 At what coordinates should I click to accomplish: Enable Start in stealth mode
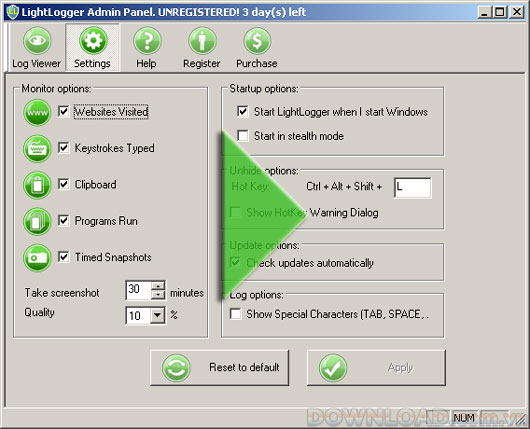[243, 136]
